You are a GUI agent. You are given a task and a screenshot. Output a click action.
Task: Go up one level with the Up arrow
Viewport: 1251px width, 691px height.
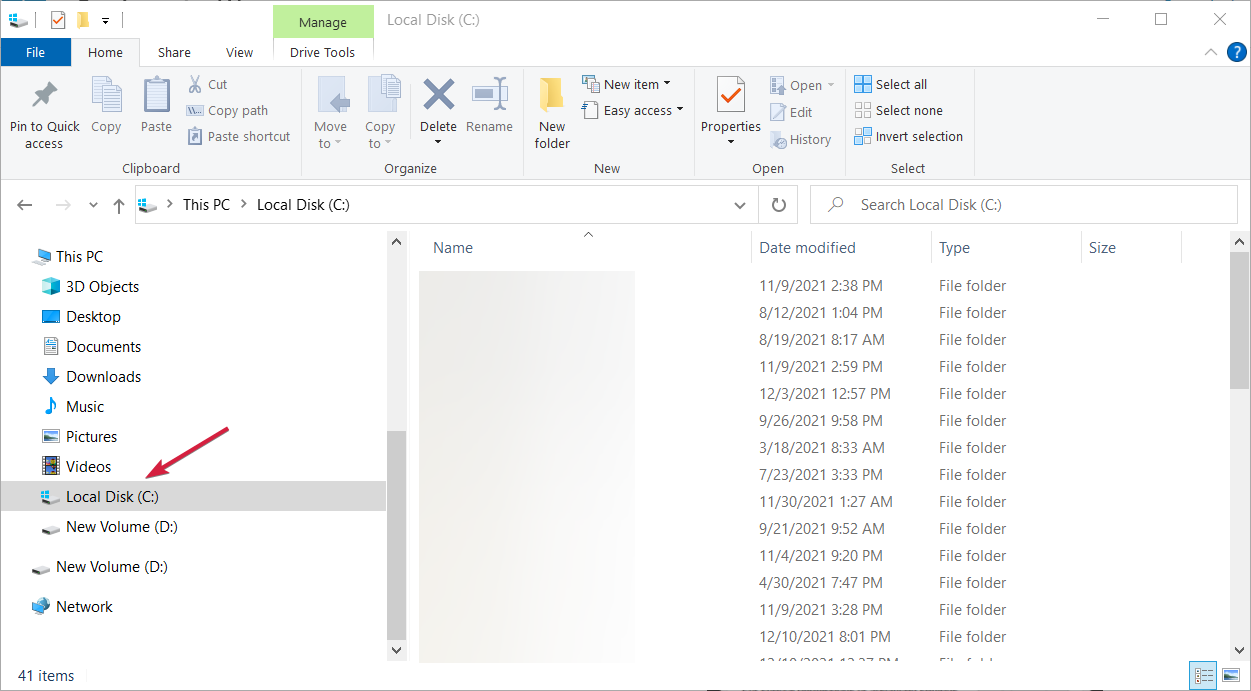click(x=119, y=205)
